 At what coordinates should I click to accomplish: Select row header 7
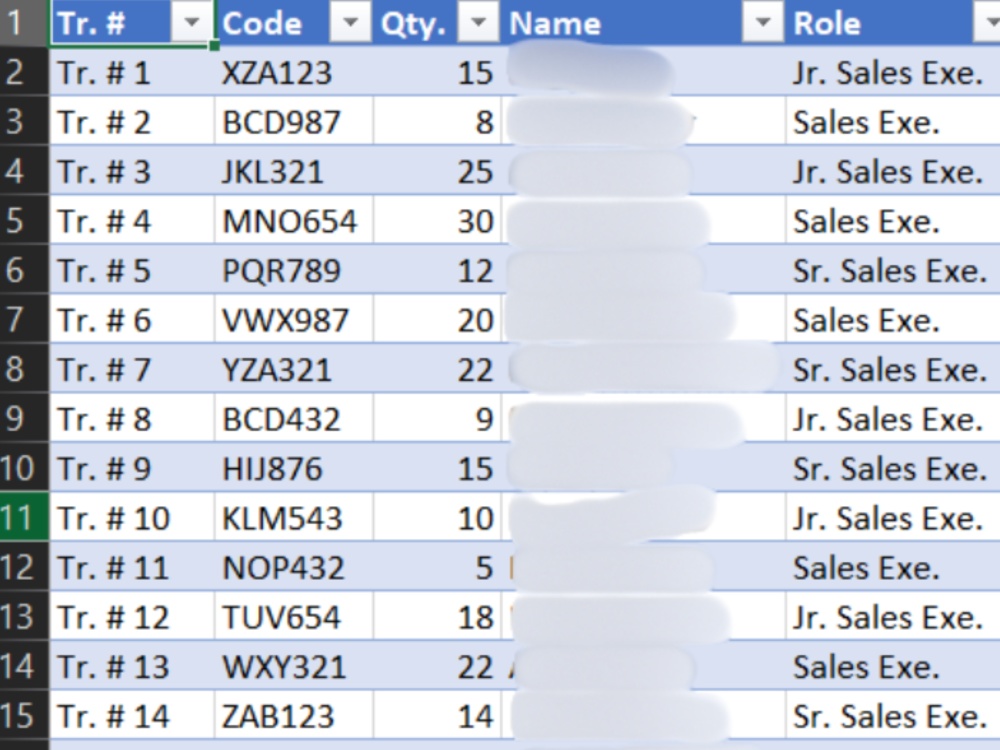click(24, 320)
